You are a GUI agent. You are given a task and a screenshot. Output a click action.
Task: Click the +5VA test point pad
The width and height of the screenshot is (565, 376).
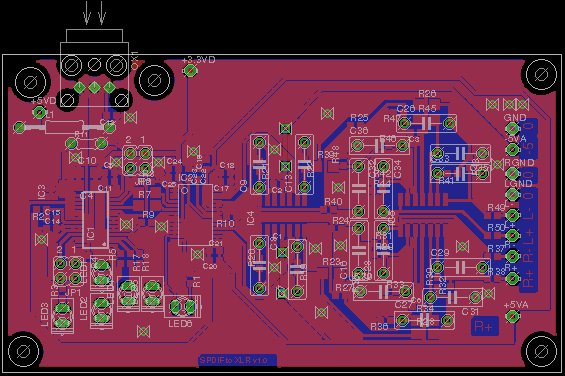(512, 317)
